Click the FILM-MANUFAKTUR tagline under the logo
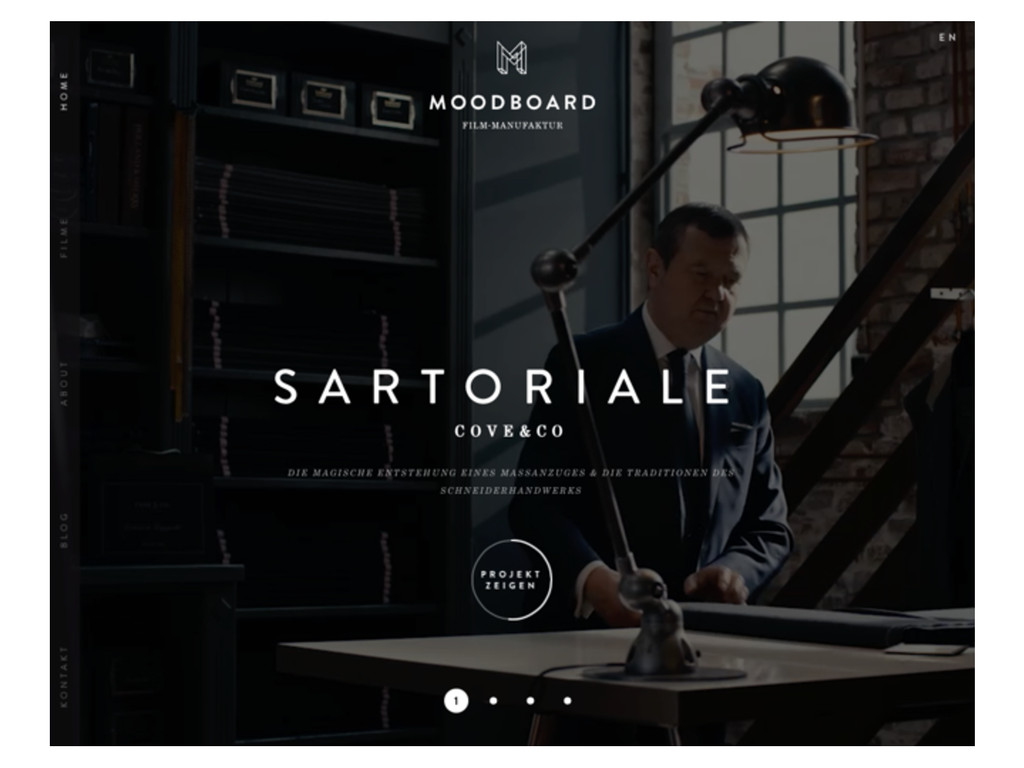1024x768 pixels. pos(513,125)
